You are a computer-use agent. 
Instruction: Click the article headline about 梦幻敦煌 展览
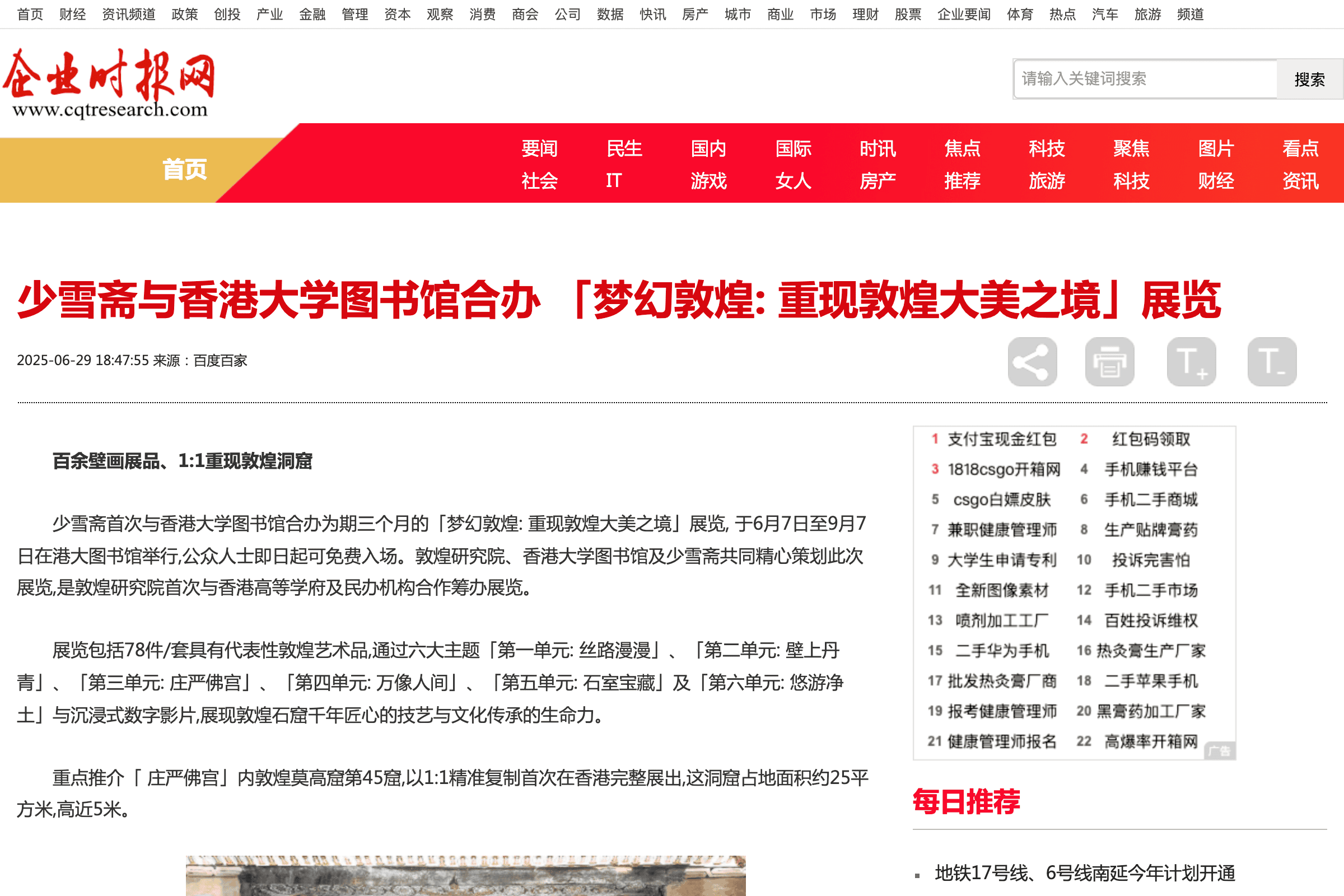pyautogui.click(x=619, y=300)
